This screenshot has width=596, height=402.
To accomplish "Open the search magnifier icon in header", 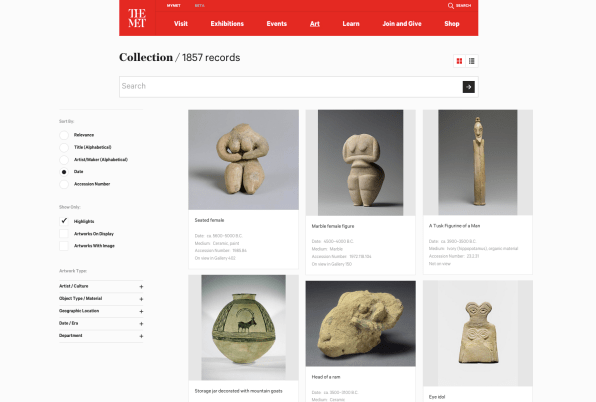I will click(450, 6).
